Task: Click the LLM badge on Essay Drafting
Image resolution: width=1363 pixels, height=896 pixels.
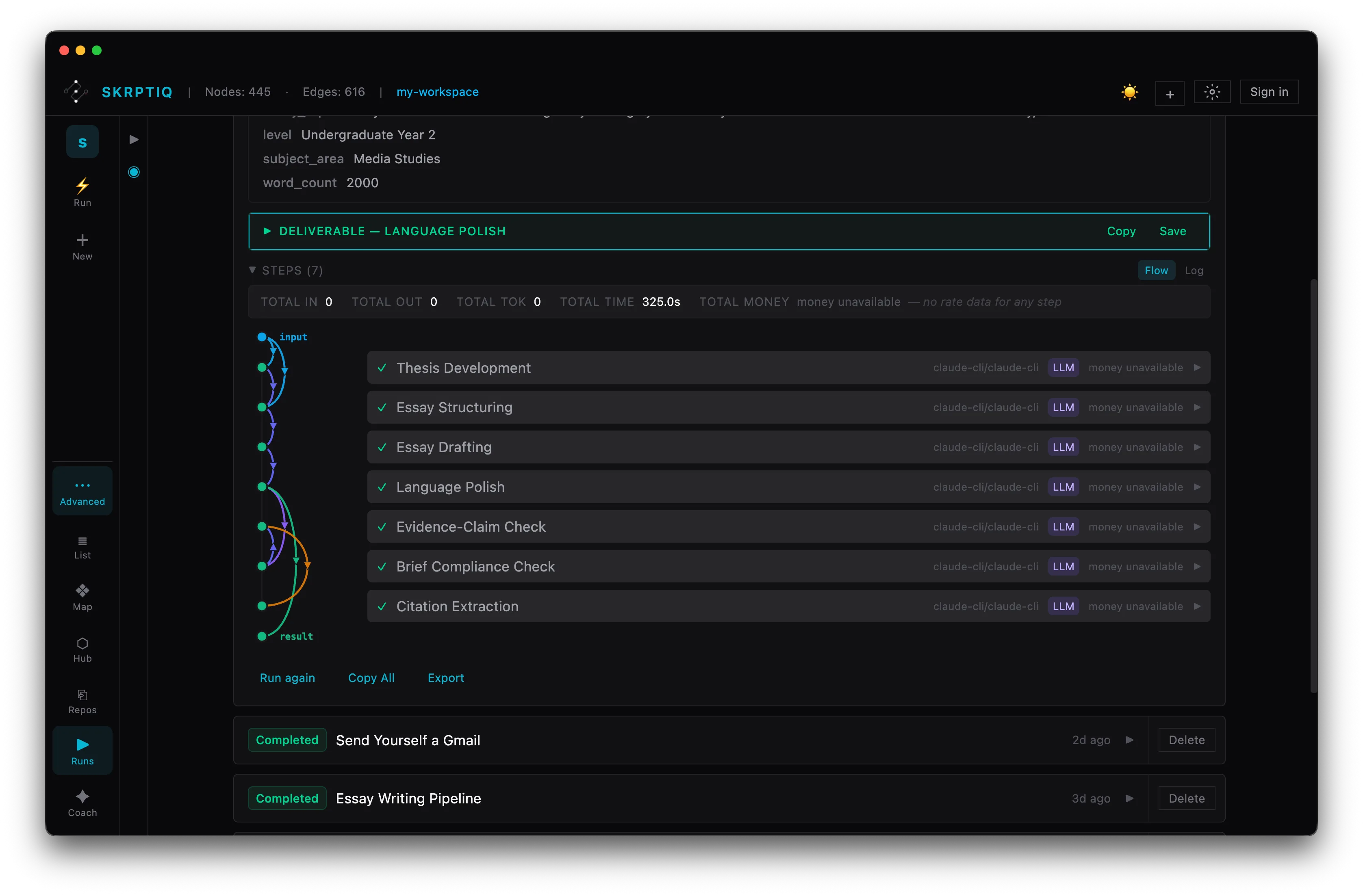Action: tap(1063, 447)
